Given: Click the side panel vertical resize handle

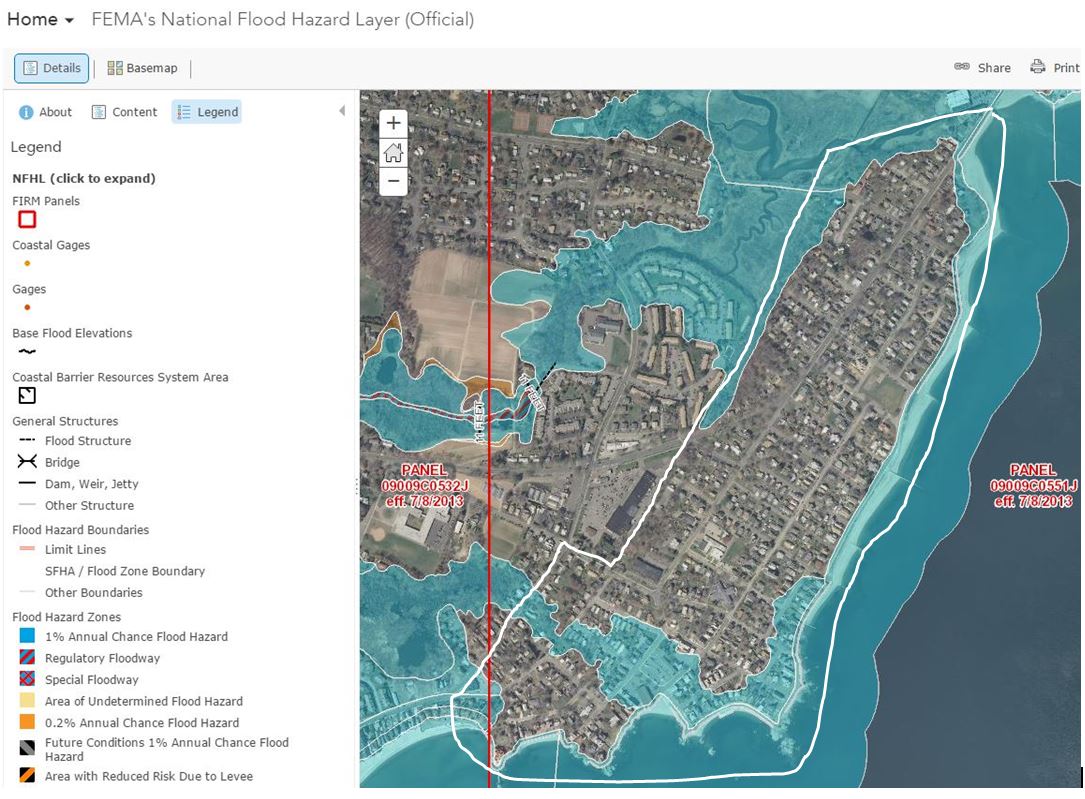Looking at the screenshot, I should (356, 487).
